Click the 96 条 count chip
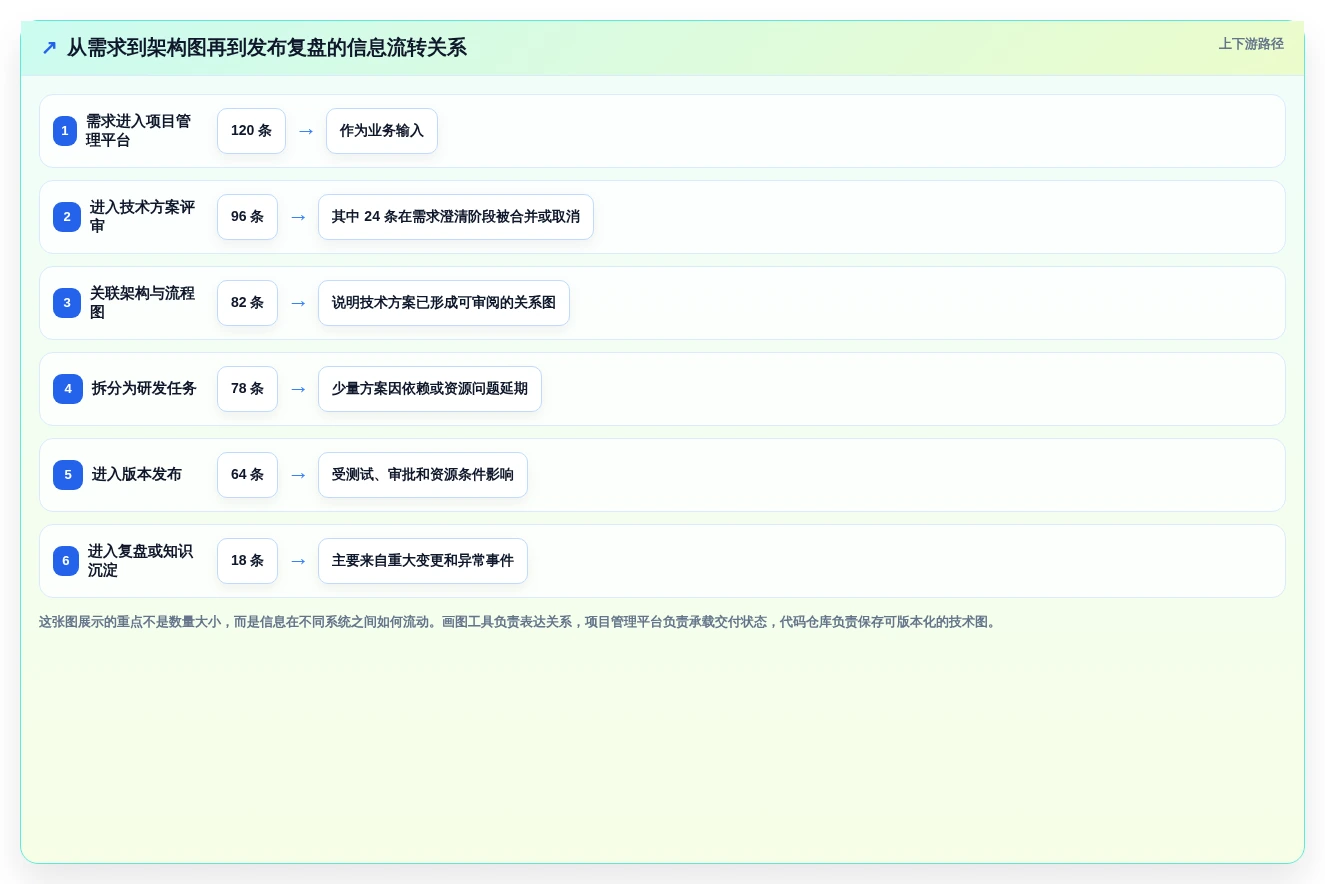Image resolution: width=1325 pixels, height=884 pixels. tap(247, 217)
